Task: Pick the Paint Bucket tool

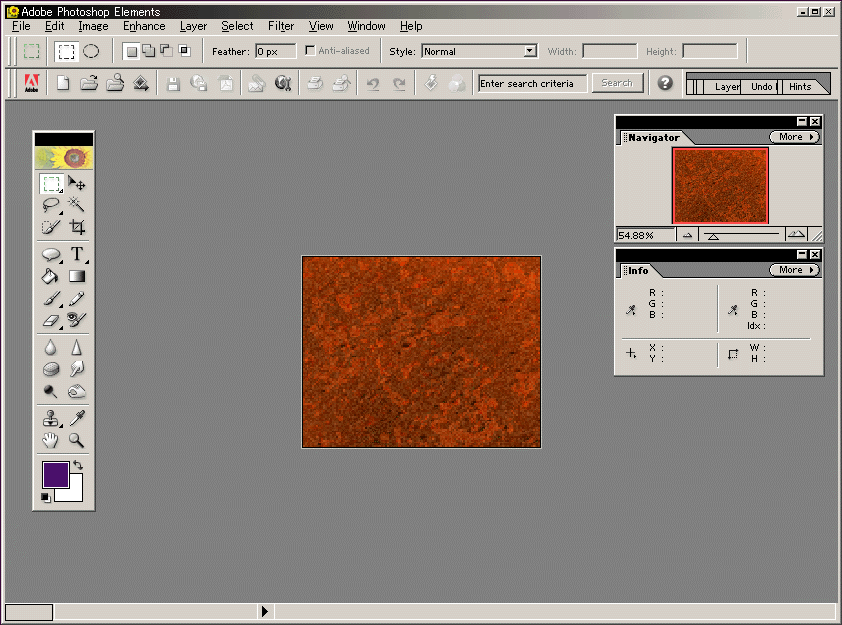Action: [x=51, y=277]
